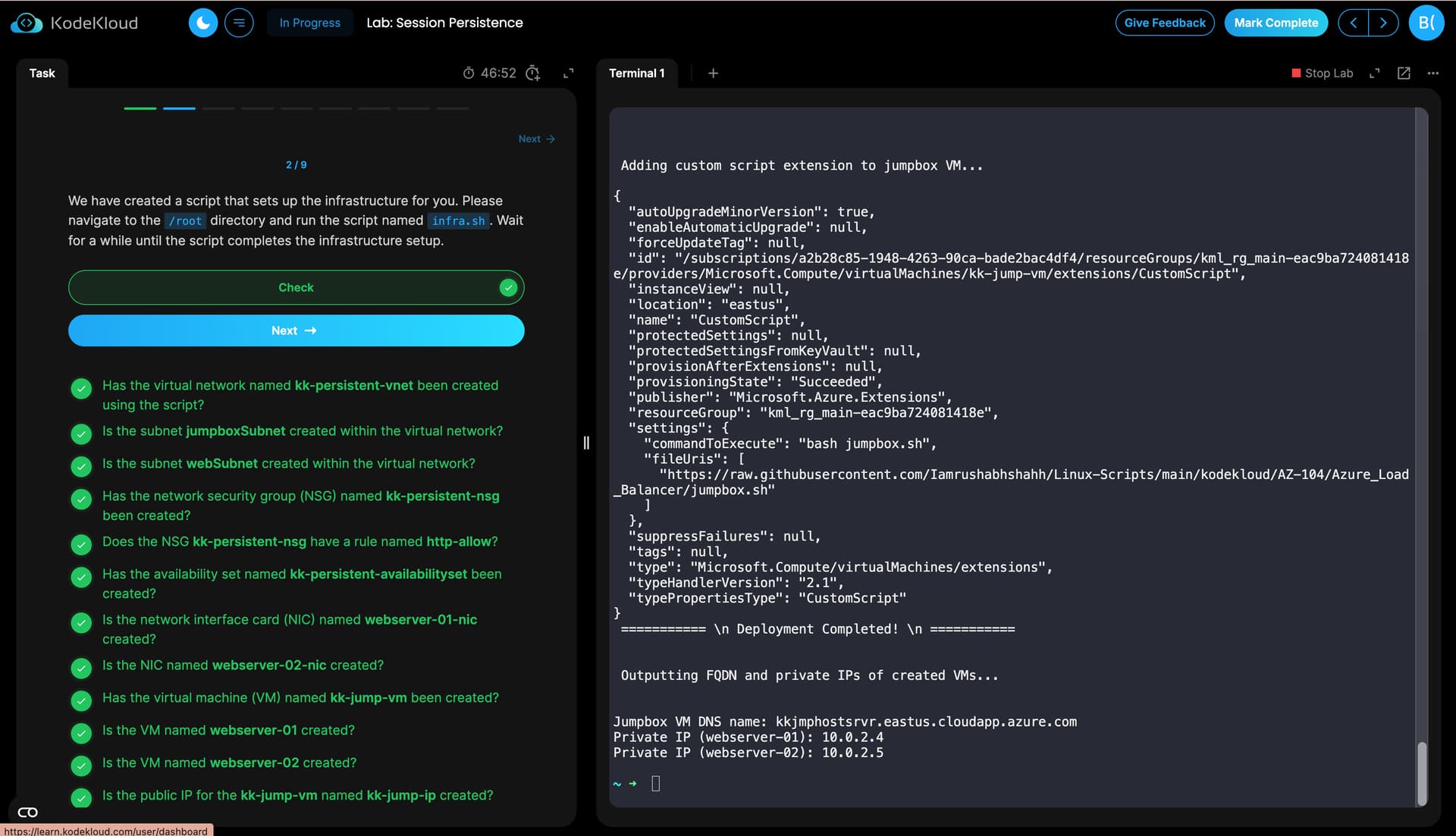Toggle dark mode moon icon
Image resolution: width=1456 pixels, height=836 pixels.
tap(202, 23)
